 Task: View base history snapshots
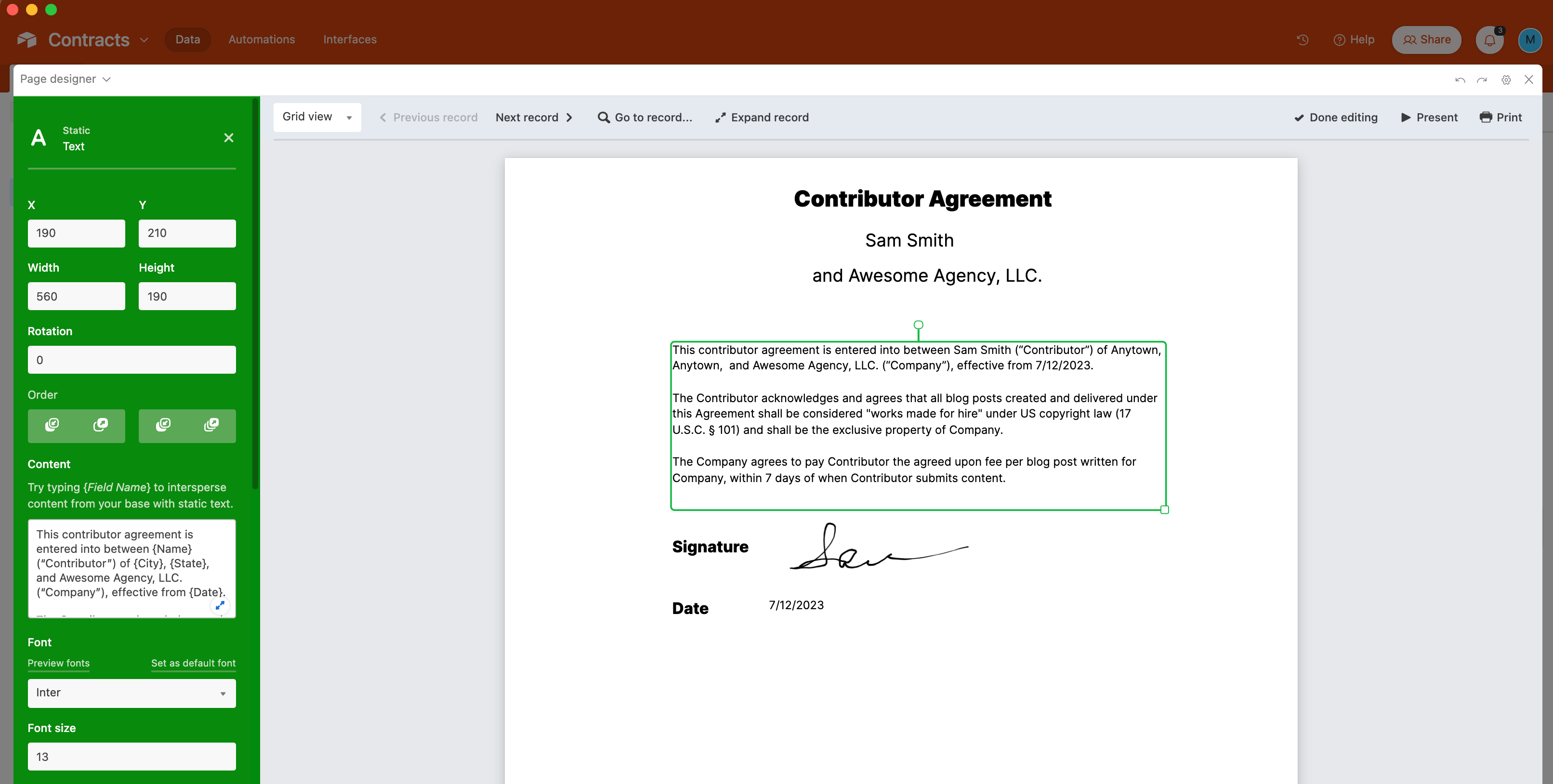coord(1302,40)
